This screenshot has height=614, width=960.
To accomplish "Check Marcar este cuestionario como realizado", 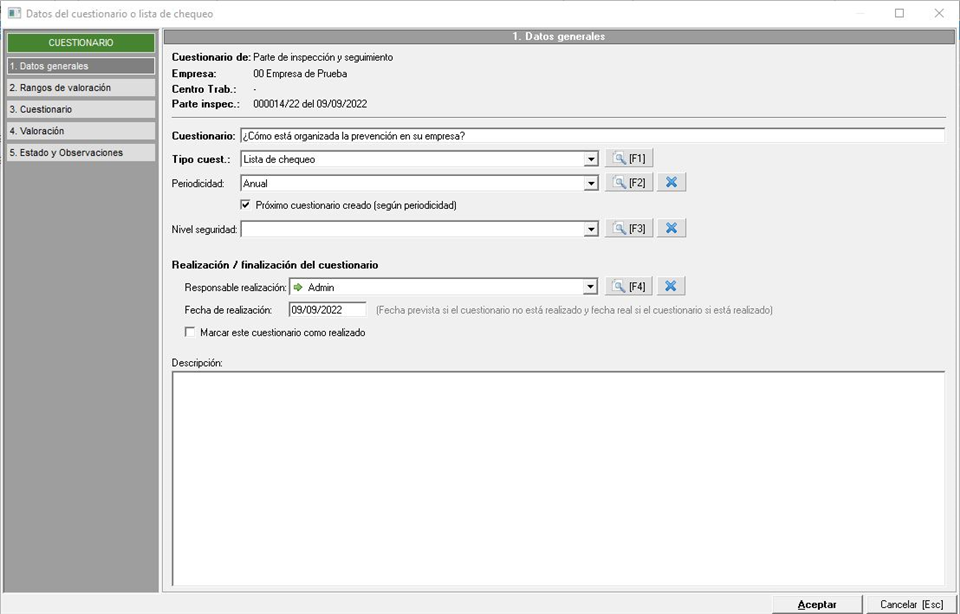I will [190, 332].
